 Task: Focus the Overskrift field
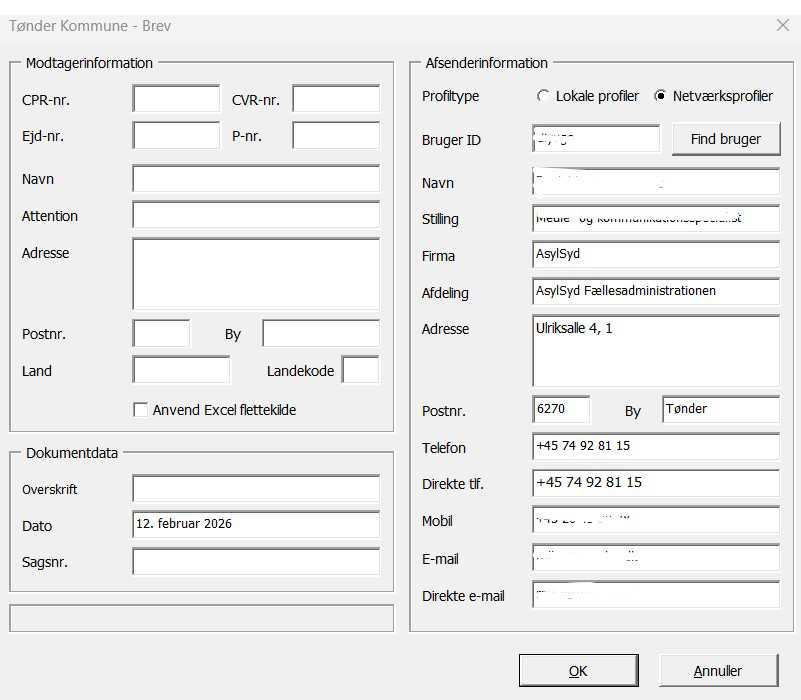click(256, 489)
